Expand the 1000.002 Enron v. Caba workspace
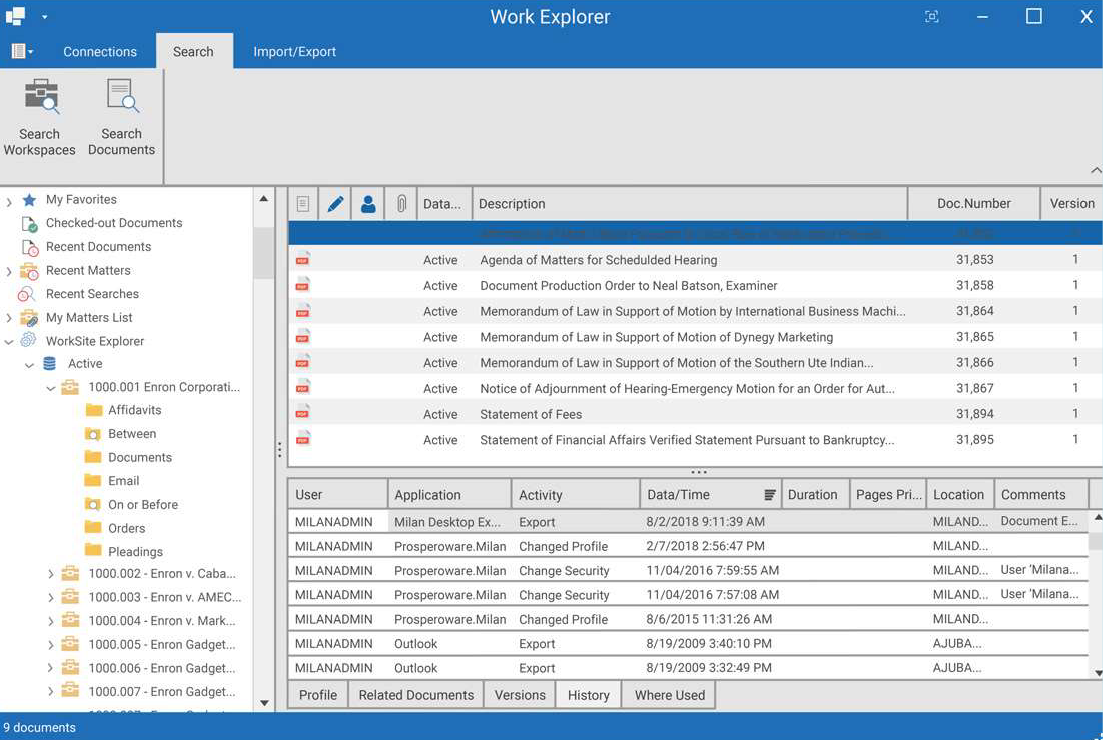Screen dimensions: 1103x740 click(51, 574)
